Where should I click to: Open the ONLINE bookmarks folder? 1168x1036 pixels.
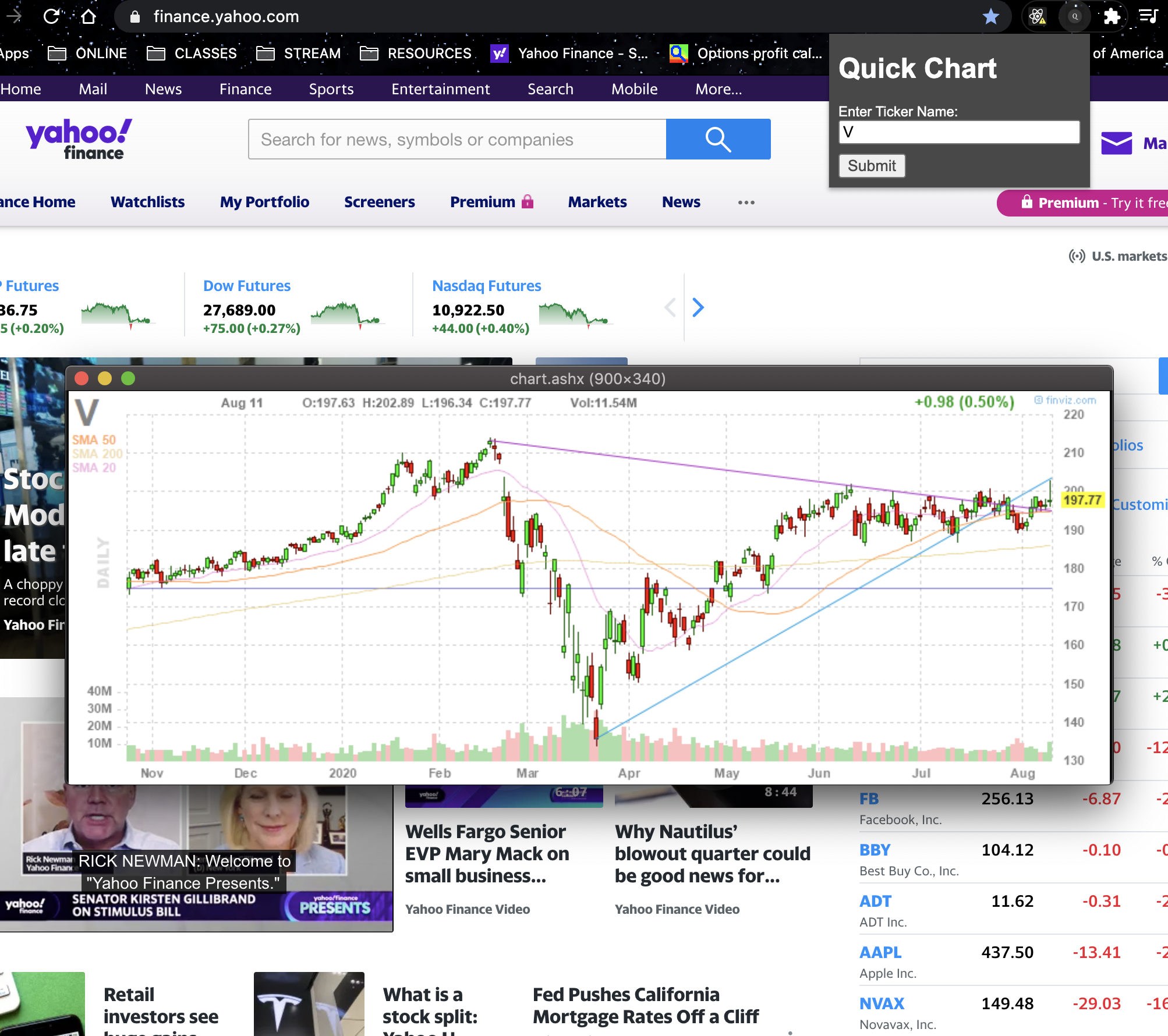[87, 54]
